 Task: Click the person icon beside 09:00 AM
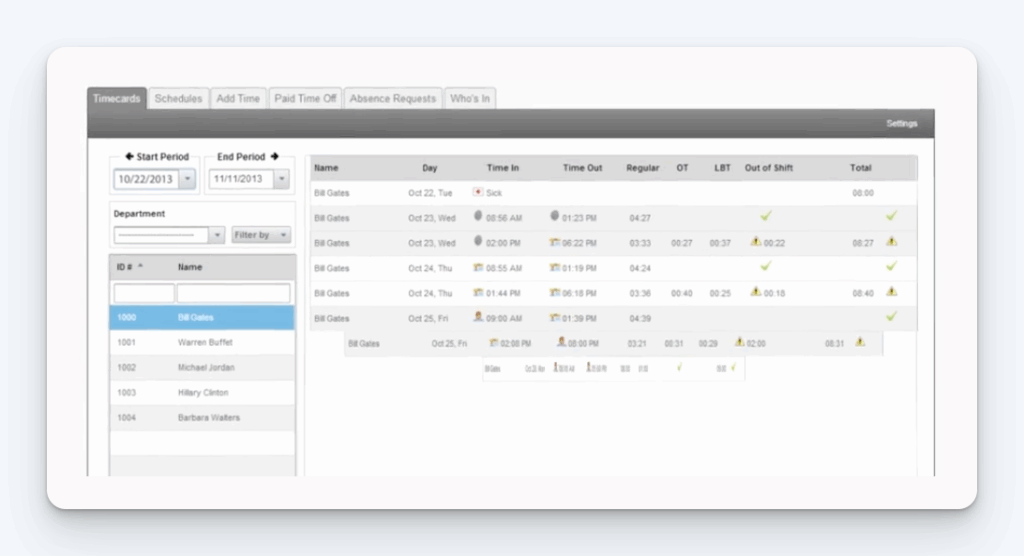[478, 317]
